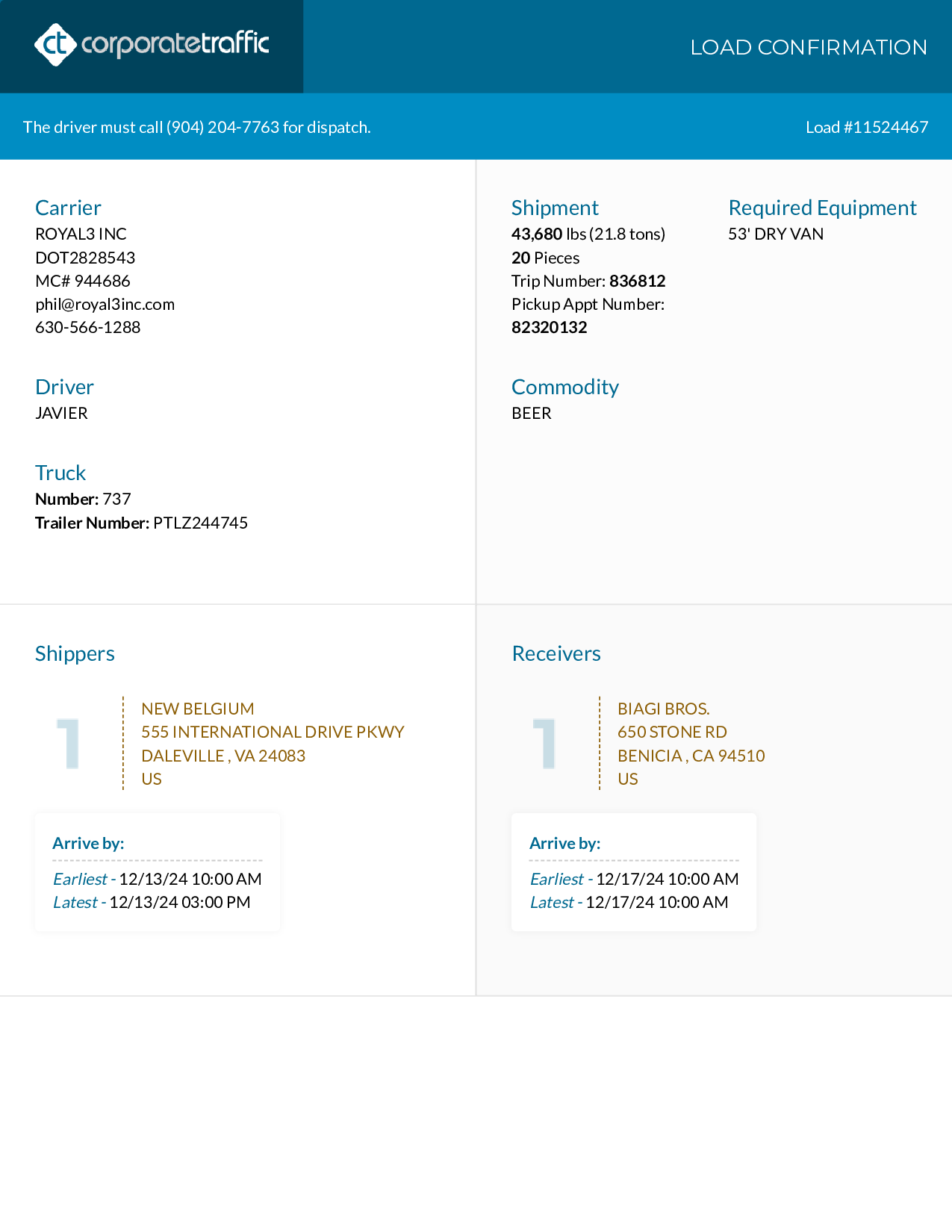Screen dimensions: 952x1232
Task: Select 650 STONE RD address line
Action: pos(672,732)
